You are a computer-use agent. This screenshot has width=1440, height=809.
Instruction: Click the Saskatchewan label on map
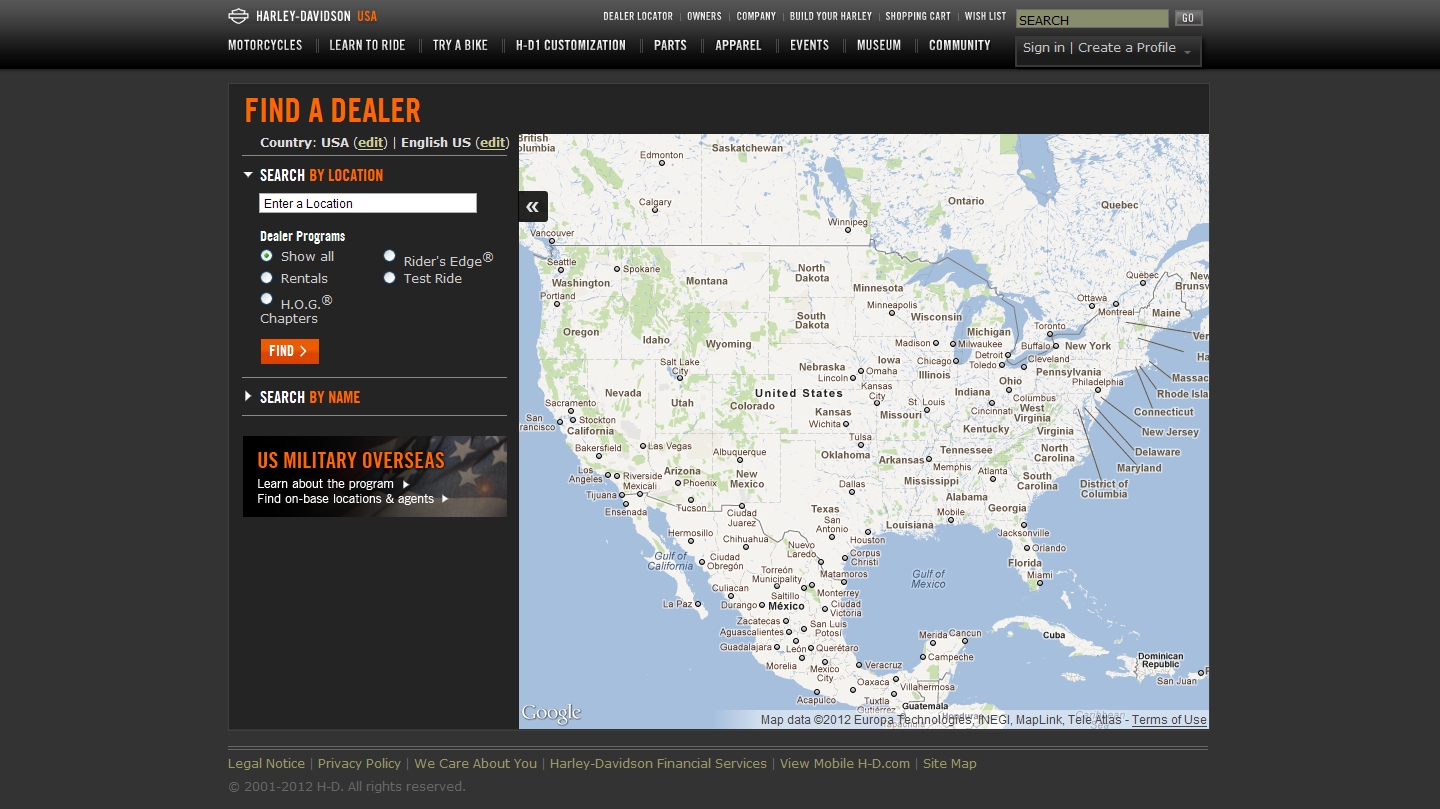pyautogui.click(x=747, y=148)
